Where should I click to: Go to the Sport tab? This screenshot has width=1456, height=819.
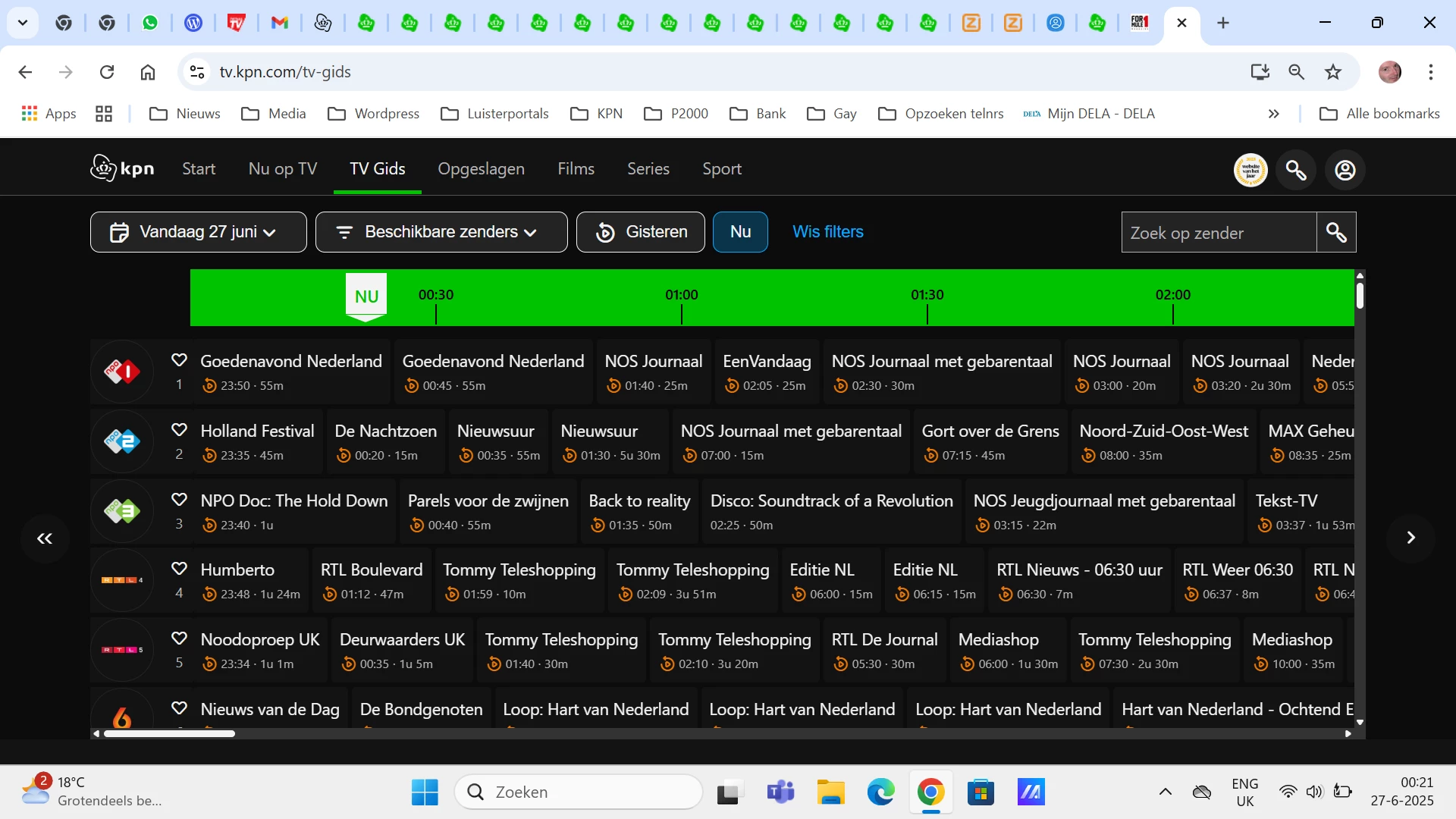point(722,168)
